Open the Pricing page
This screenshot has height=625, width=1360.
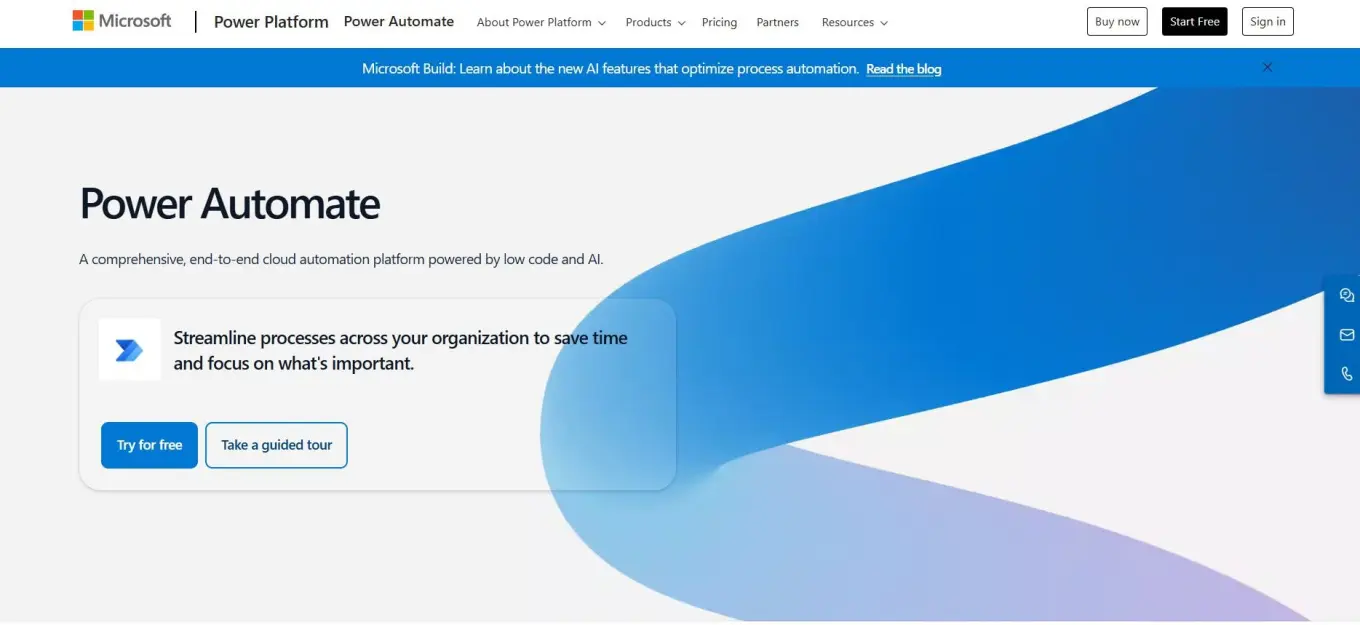click(x=719, y=22)
